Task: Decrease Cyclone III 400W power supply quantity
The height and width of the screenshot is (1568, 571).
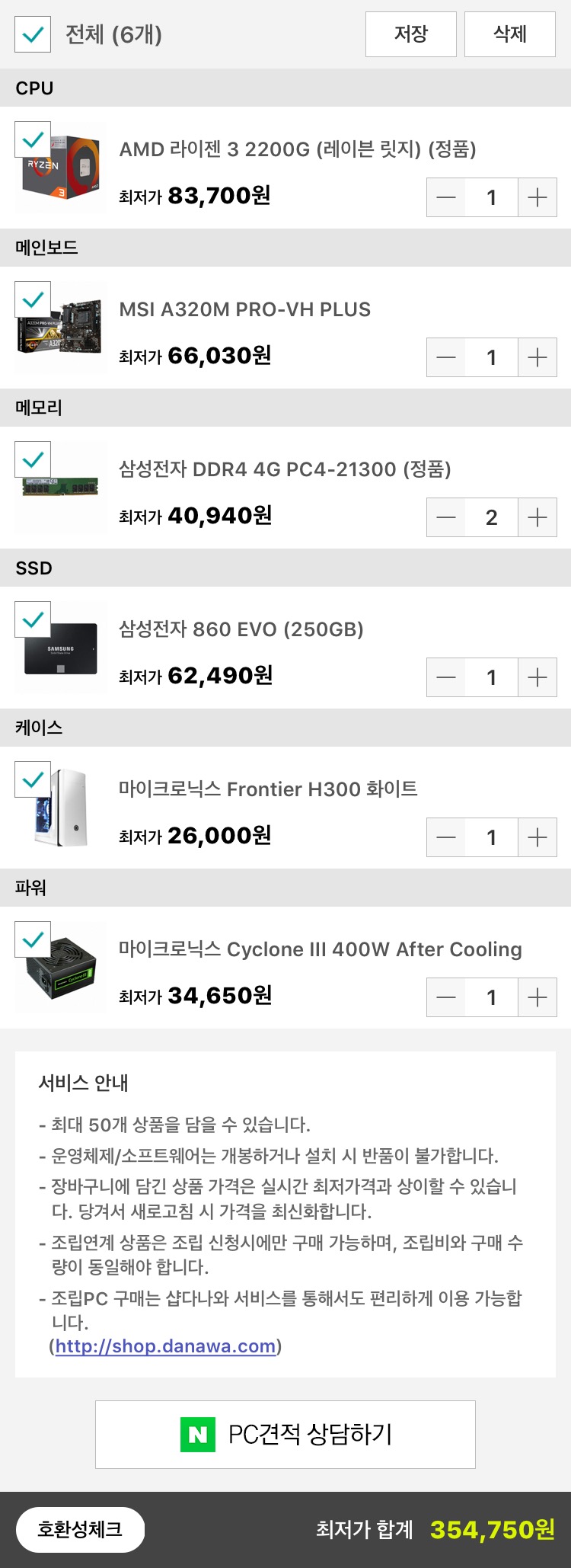Action: tap(446, 997)
